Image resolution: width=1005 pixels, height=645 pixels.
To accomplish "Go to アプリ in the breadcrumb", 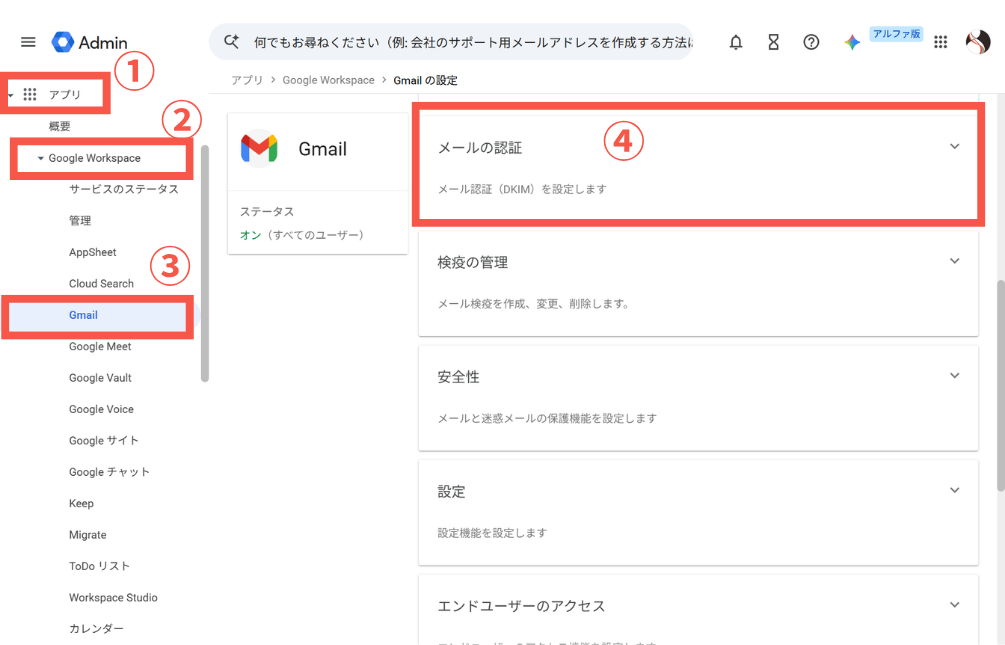I will (x=247, y=80).
